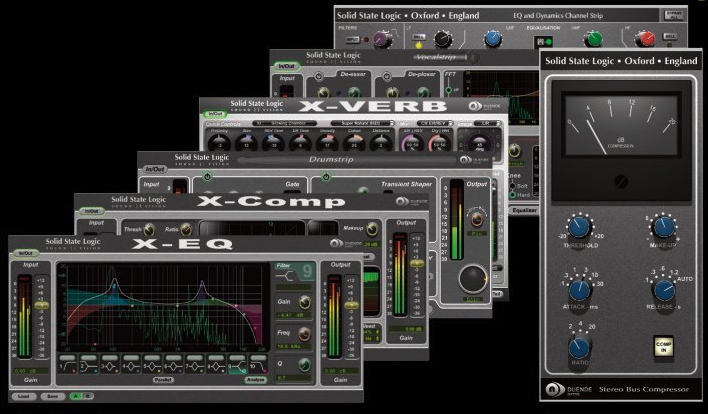Screen dimensions: 708x414
Task: Click the X-Comp Ratio knob
Action: (x=186, y=229)
